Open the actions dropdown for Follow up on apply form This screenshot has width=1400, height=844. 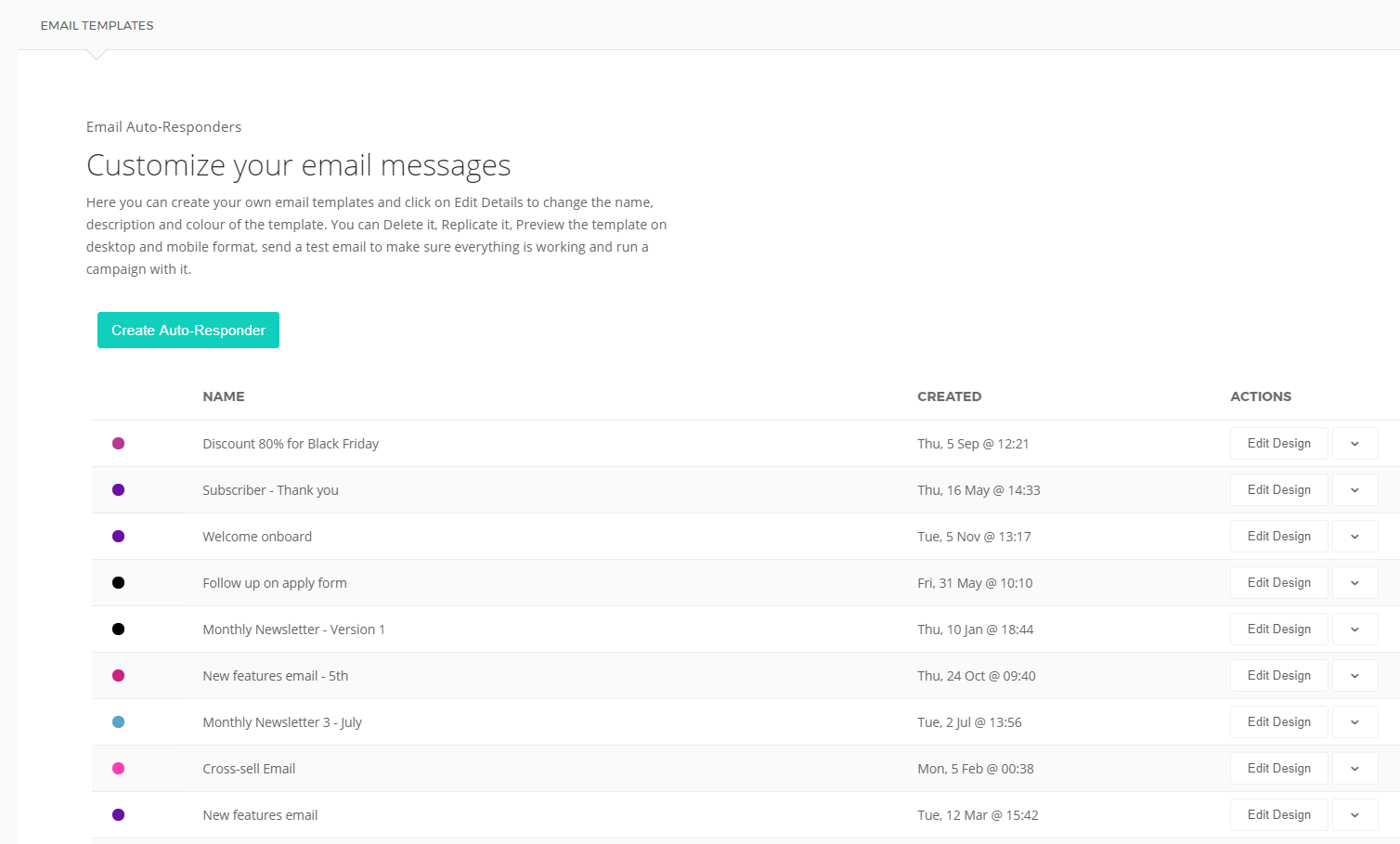pyautogui.click(x=1355, y=582)
